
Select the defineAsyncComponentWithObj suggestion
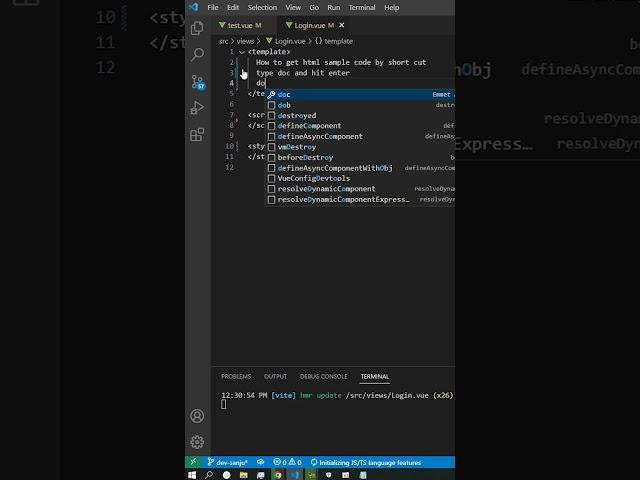[360, 168]
